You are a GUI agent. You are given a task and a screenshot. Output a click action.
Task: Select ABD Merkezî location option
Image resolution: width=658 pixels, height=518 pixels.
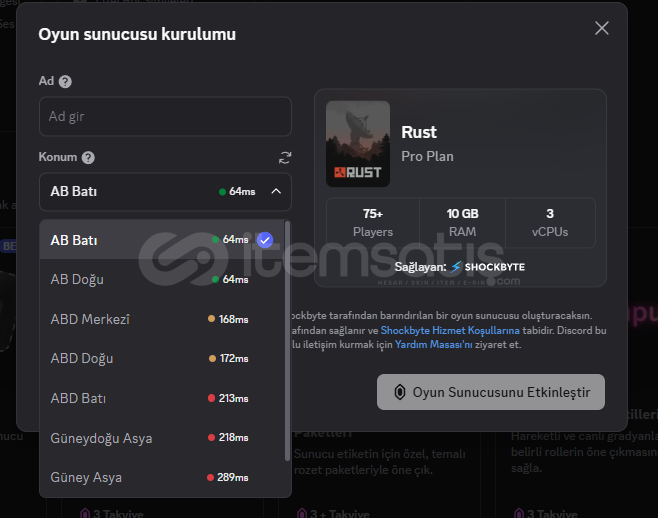(x=162, y=319)
